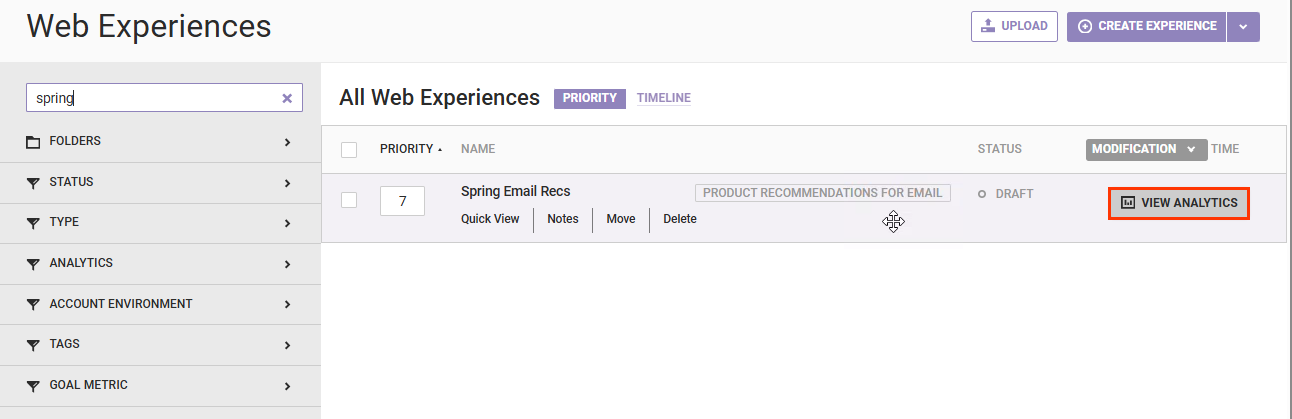Open the Create Experience dropdown arrow
This screenshot has width=1292, height=419.
pos(1243,27)
